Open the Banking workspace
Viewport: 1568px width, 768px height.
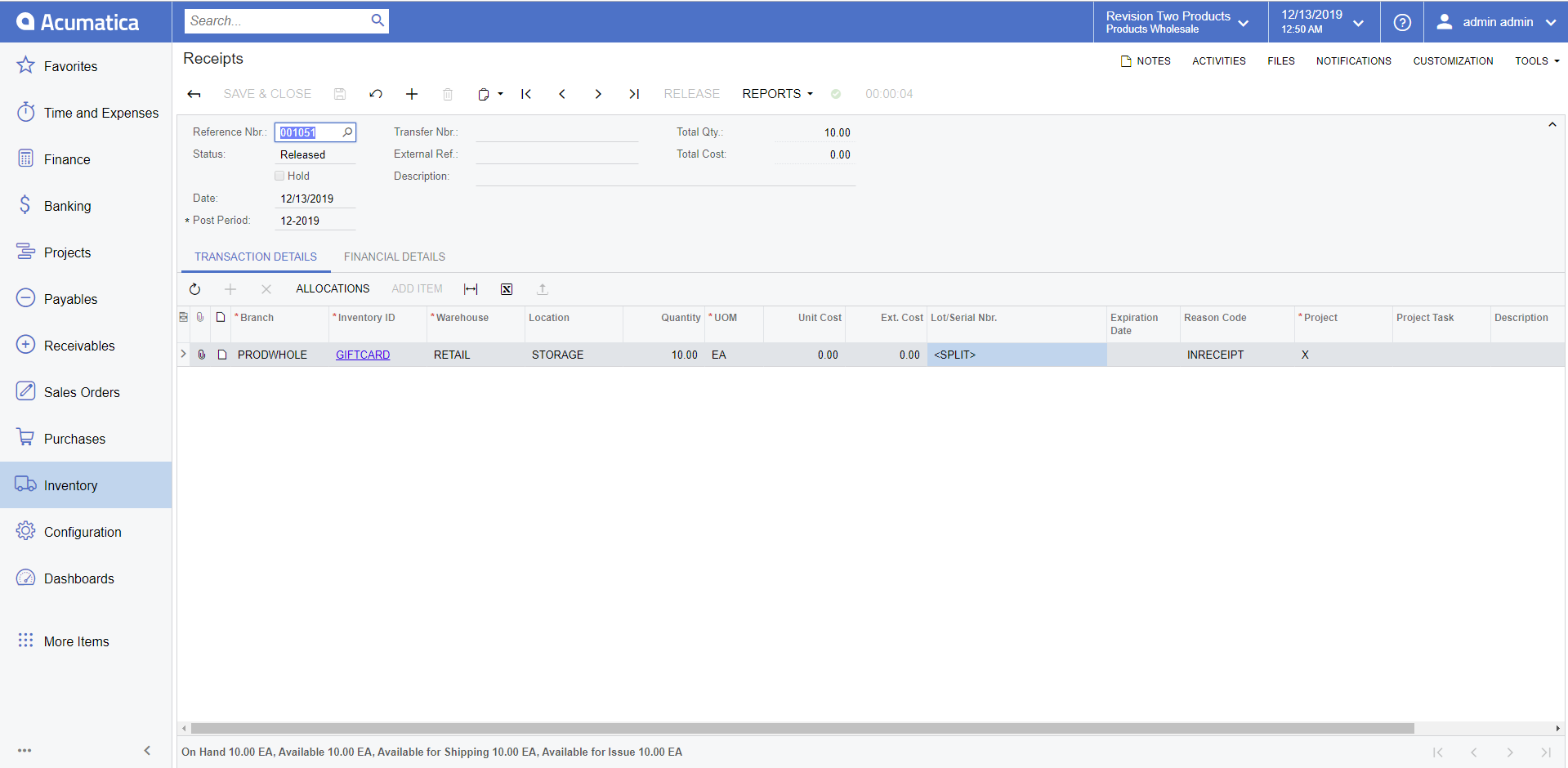(86, 206)
